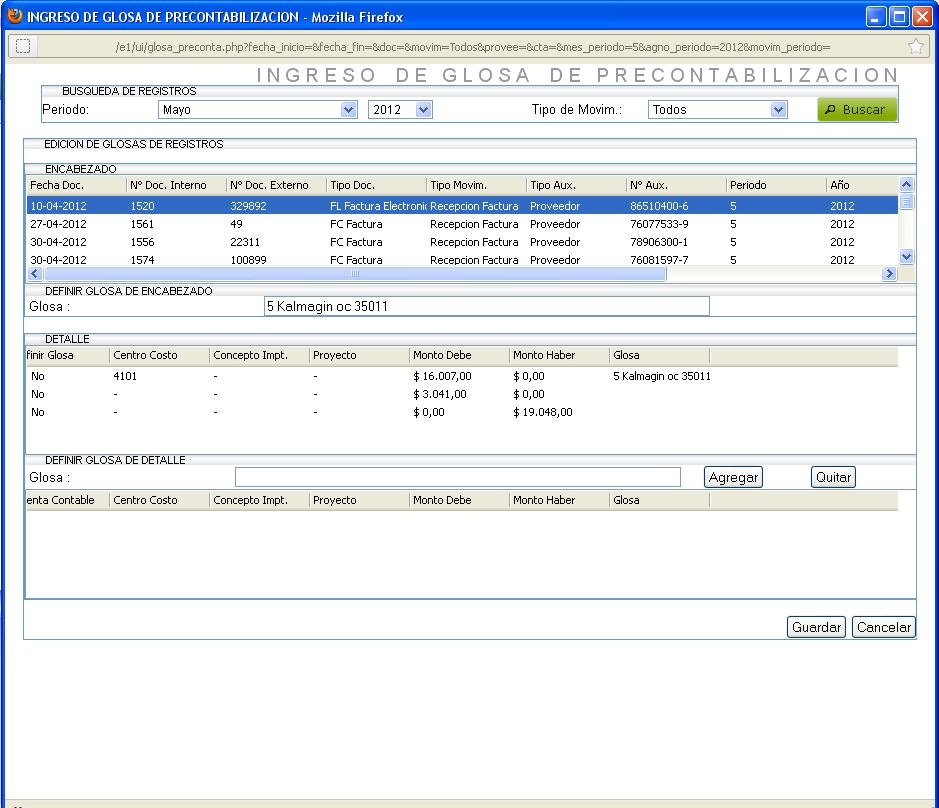Select the row with internal doc 1556

coord(462,242)
